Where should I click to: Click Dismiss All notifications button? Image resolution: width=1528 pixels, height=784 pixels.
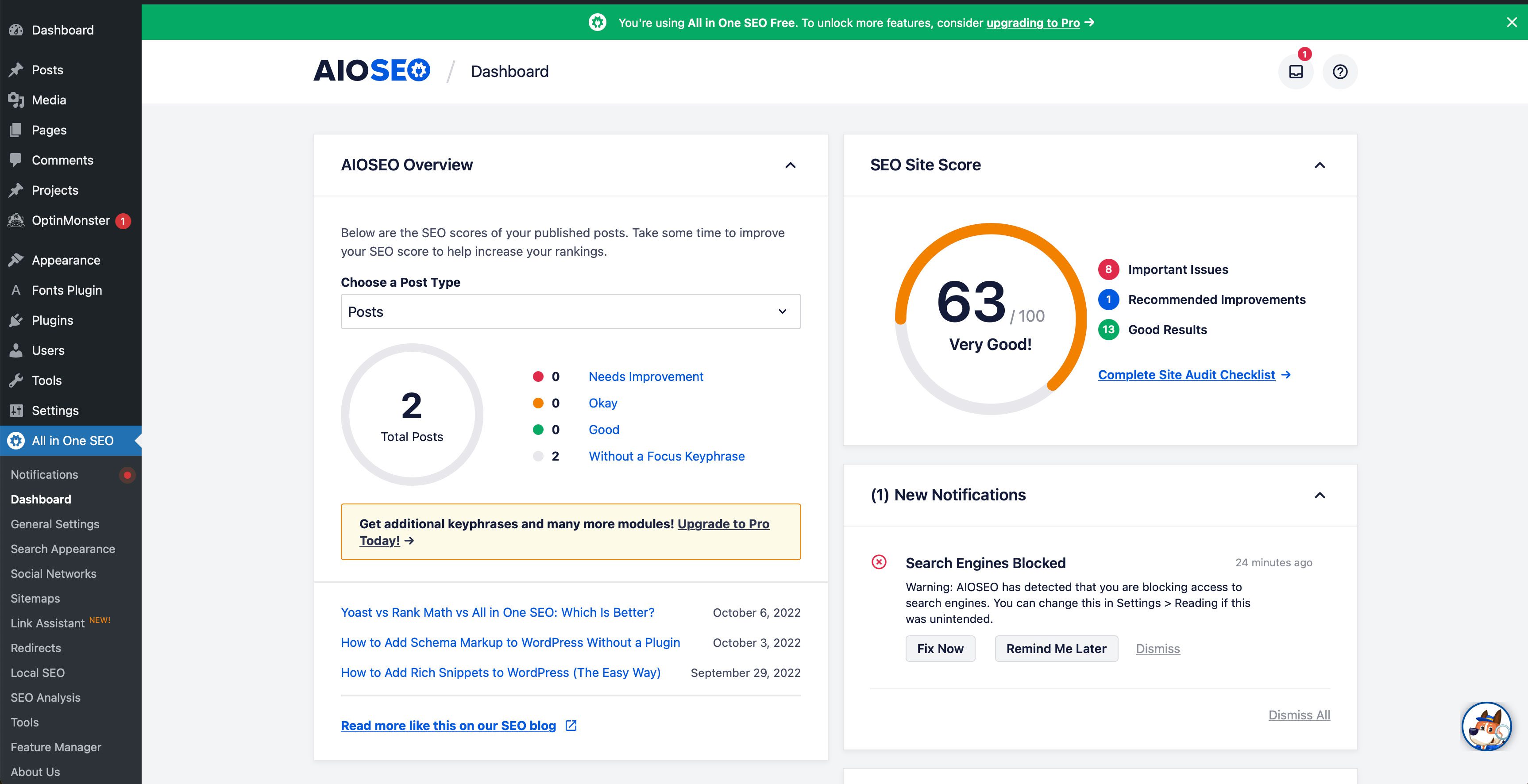(x=1299, y=714)
